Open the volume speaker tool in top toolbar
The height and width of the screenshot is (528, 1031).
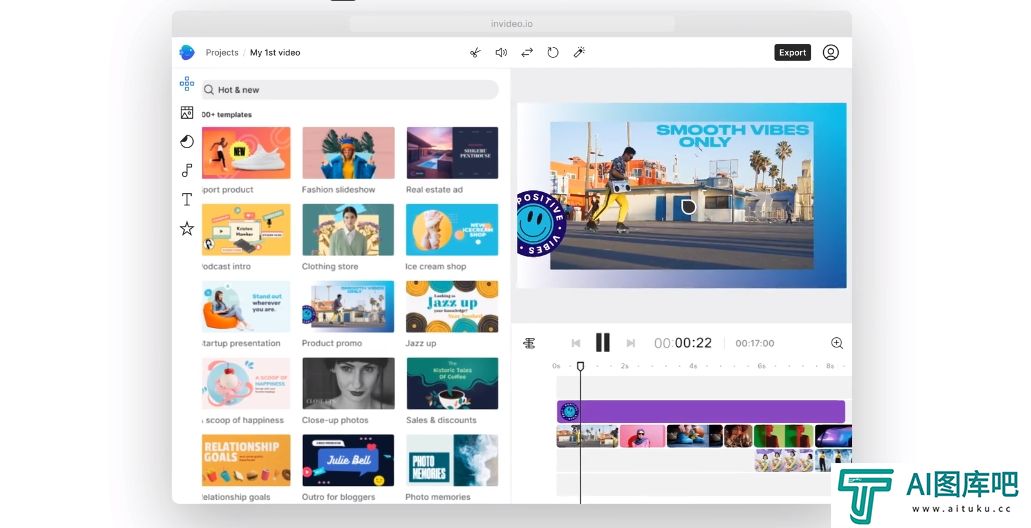(x=501, y=53)
